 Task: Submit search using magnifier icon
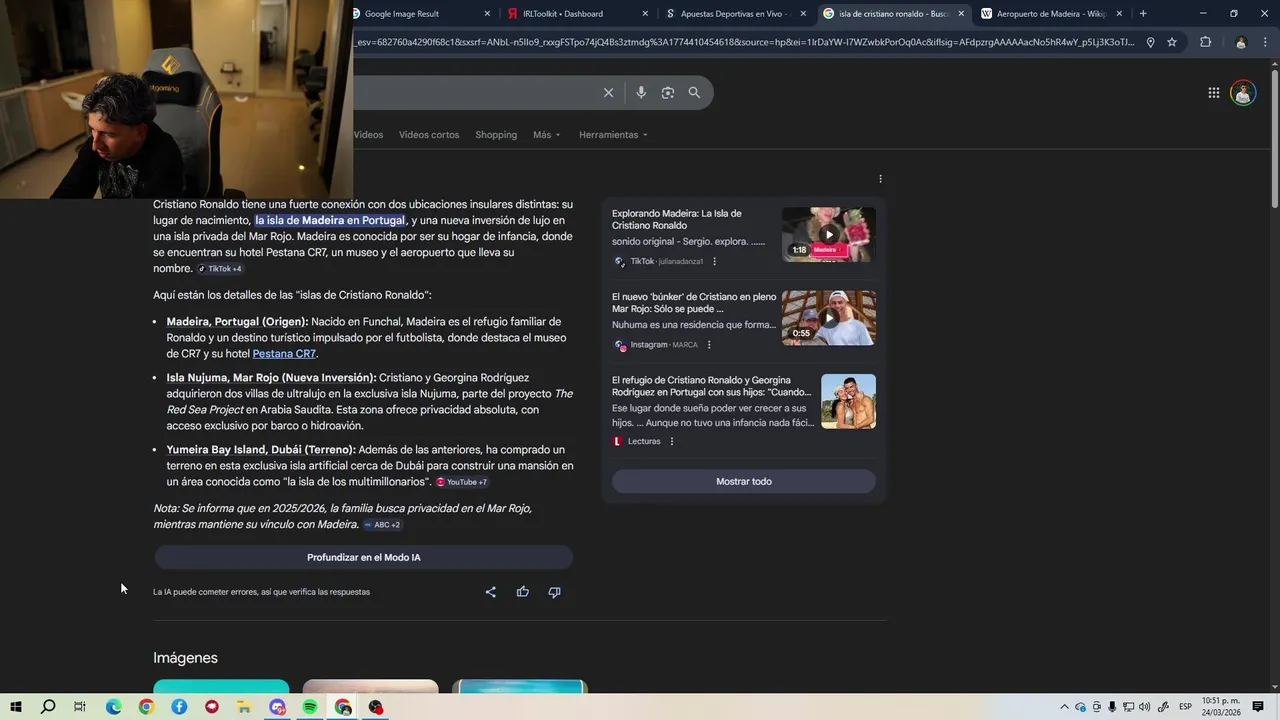694,93
